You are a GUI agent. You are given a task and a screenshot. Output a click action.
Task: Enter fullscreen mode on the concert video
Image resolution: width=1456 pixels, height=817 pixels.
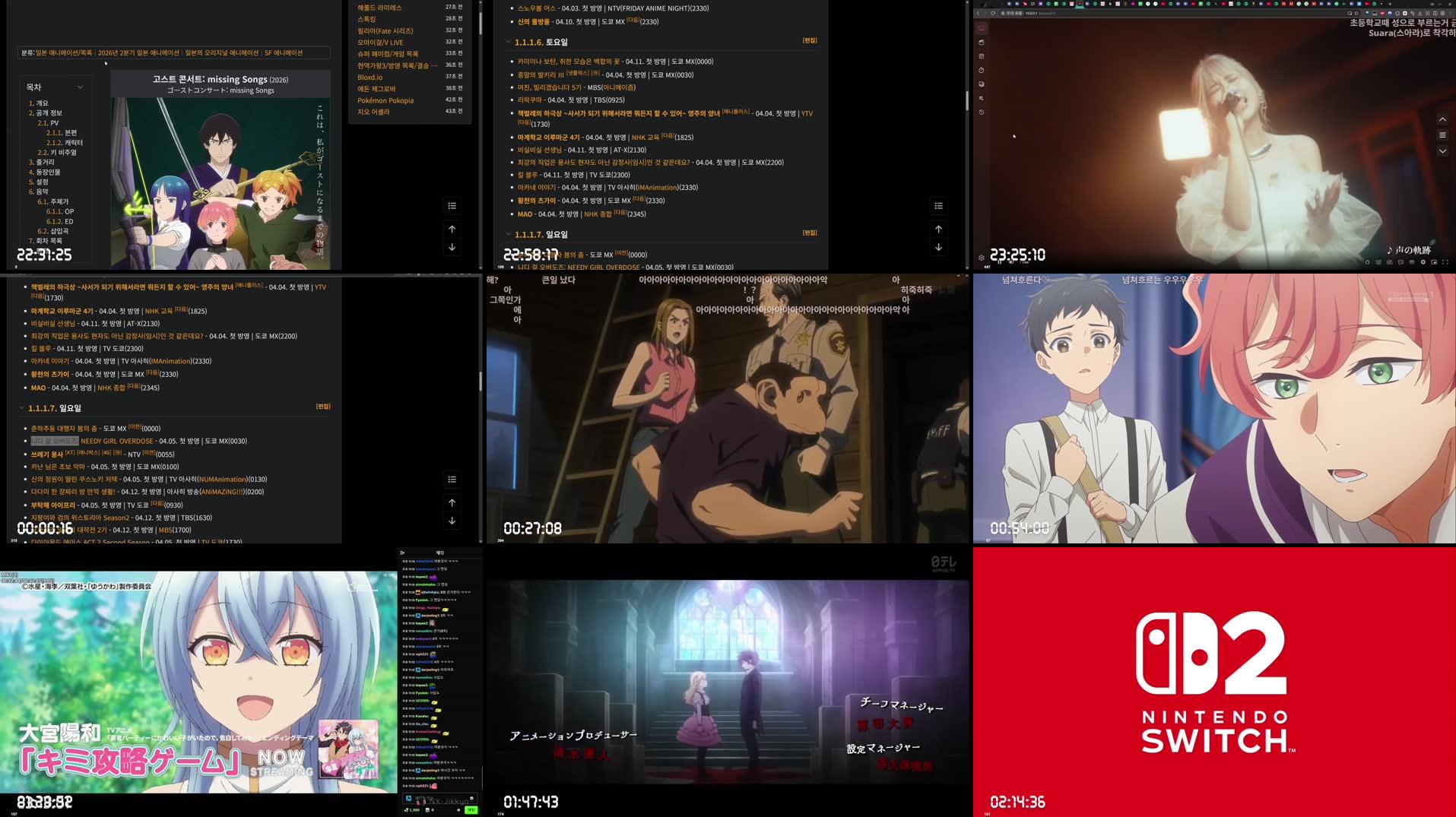[1445, 262]
